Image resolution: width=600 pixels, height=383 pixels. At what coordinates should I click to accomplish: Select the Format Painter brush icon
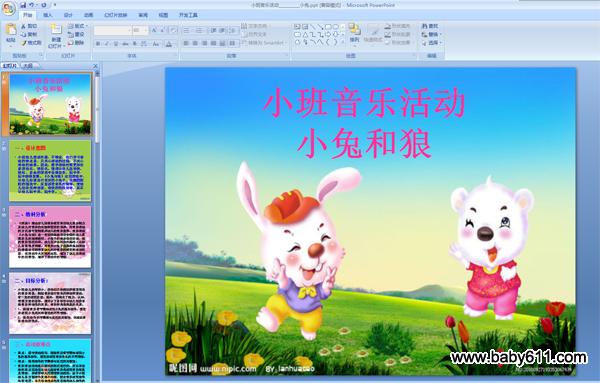24,43
